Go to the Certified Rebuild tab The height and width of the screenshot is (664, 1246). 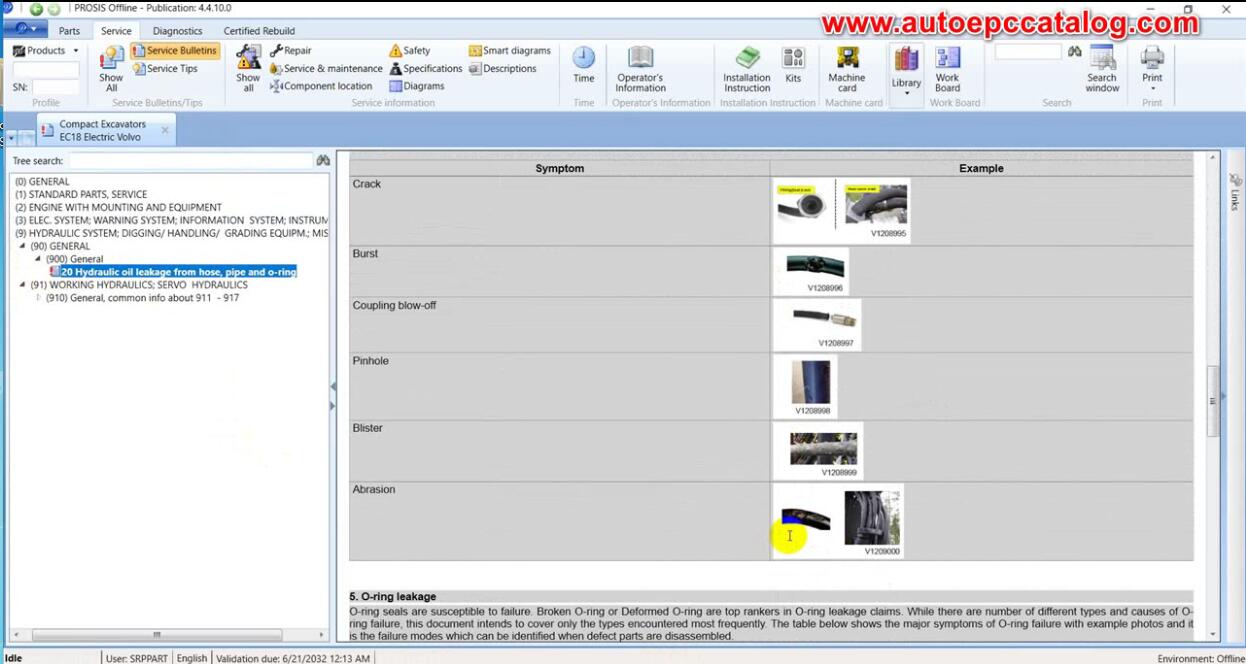(x=259, y=31)
